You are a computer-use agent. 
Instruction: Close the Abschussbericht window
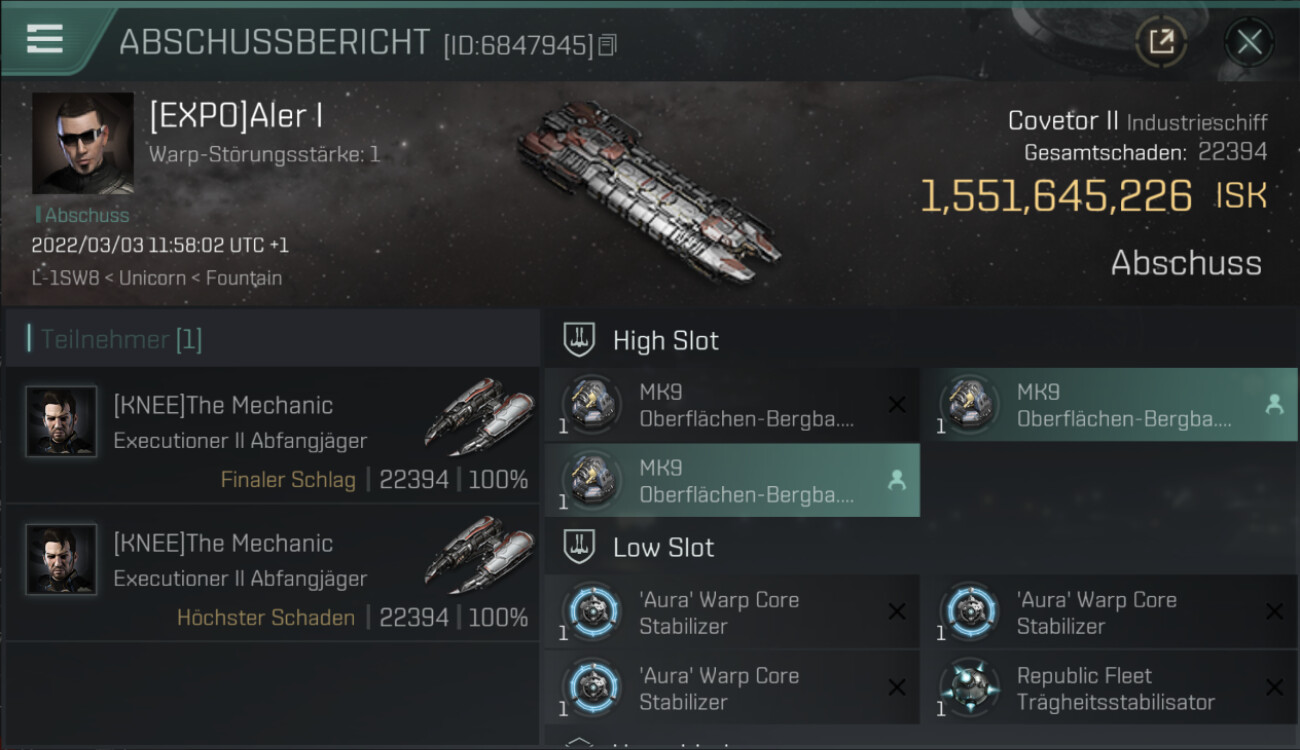coord(1249,42)
